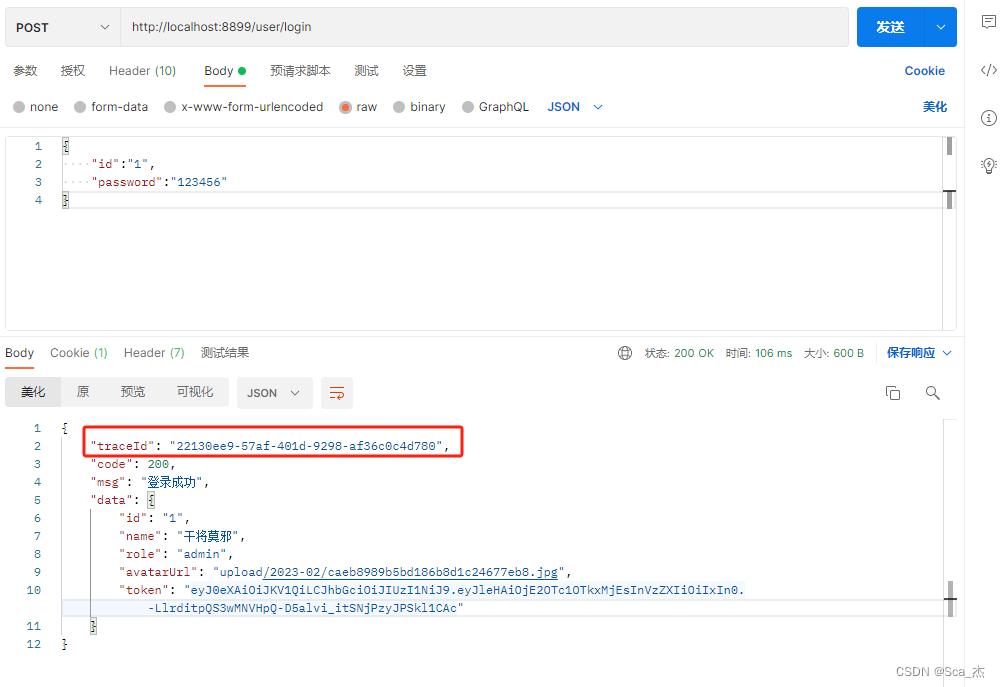Image resolution: width=1000 pixels, height=687 pixels.
Task: Open the send button dropdown arrow
Action: tap(941, 27)
